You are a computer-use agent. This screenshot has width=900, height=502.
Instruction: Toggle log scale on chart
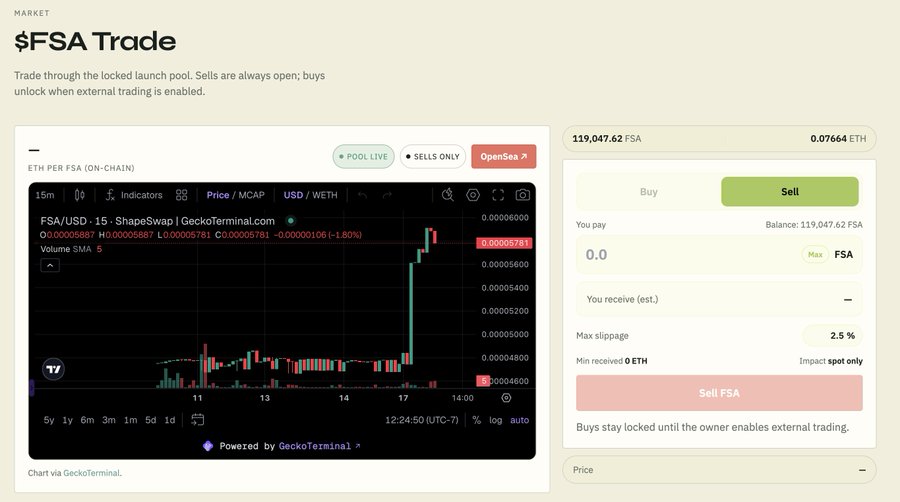(495, 420)
